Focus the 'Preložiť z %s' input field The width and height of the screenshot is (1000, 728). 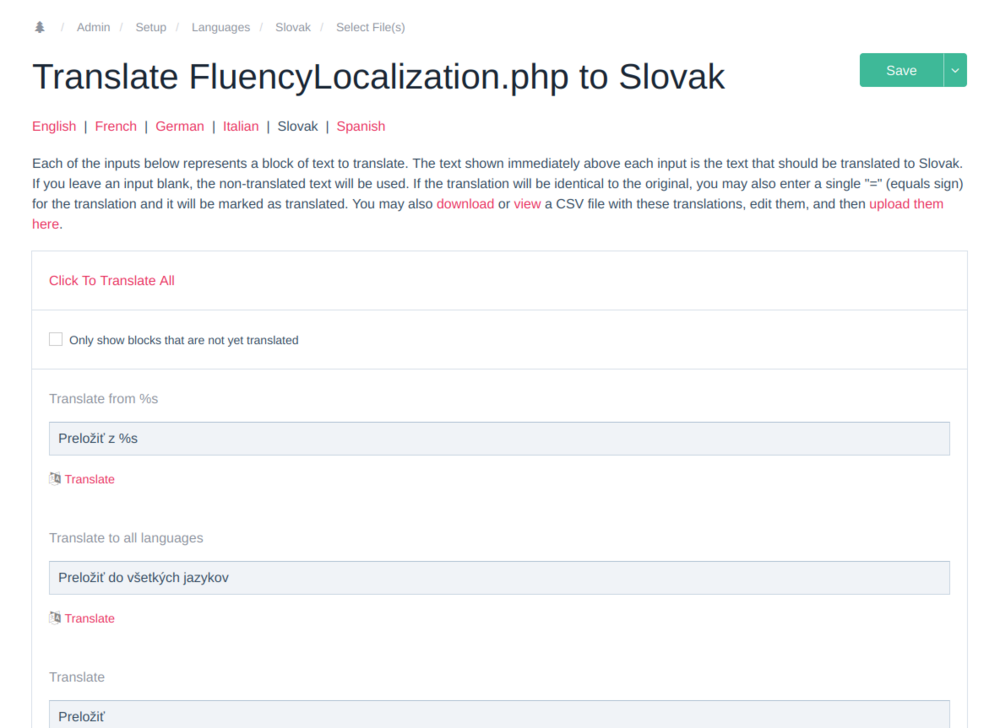pyautogui.click(x=499, y=439)
